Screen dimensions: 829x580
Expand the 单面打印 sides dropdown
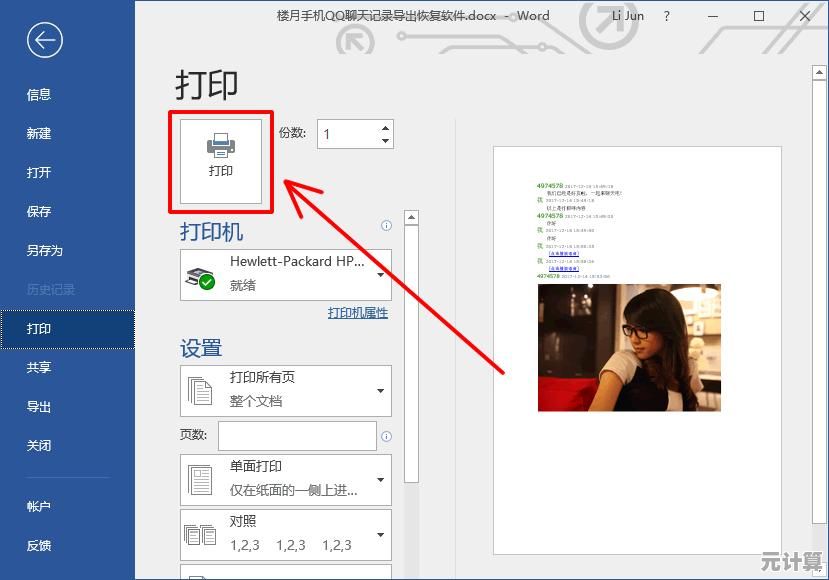coord(380,480)
